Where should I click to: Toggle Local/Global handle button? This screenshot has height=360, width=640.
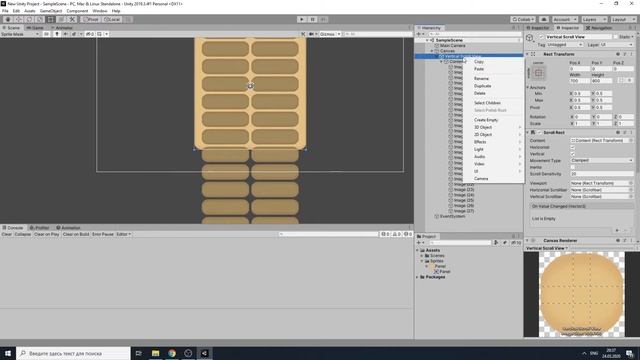point(111,19)
